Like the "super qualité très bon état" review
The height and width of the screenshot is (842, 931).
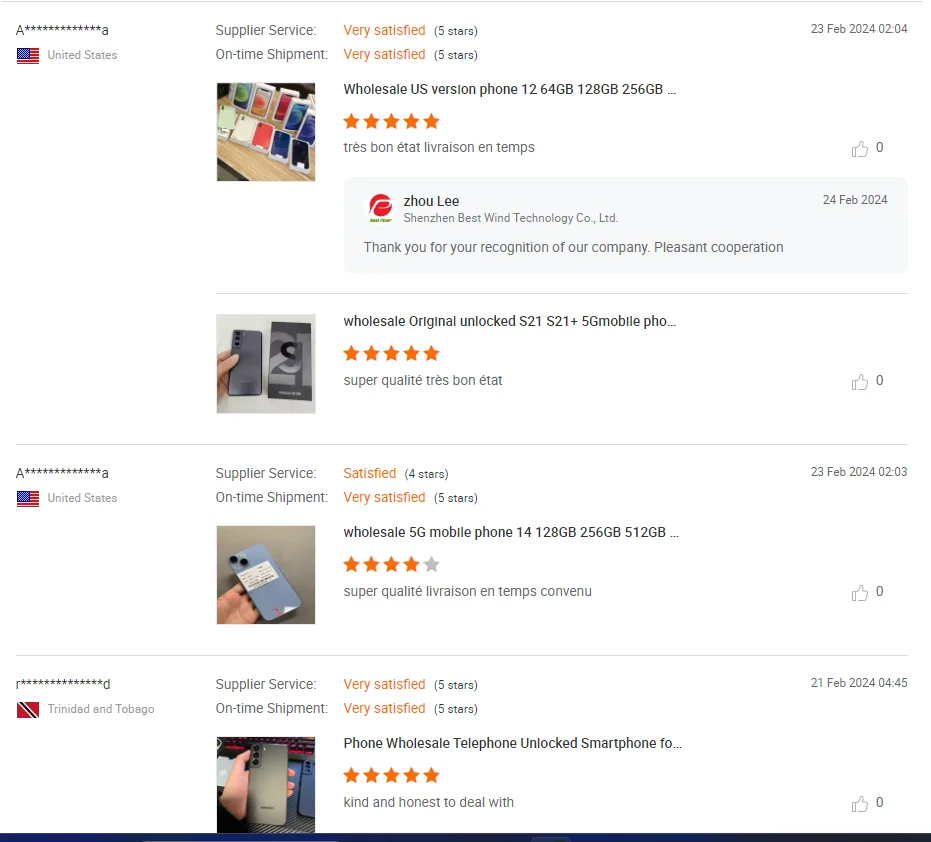pyautogui.click(x=859, y=381)
